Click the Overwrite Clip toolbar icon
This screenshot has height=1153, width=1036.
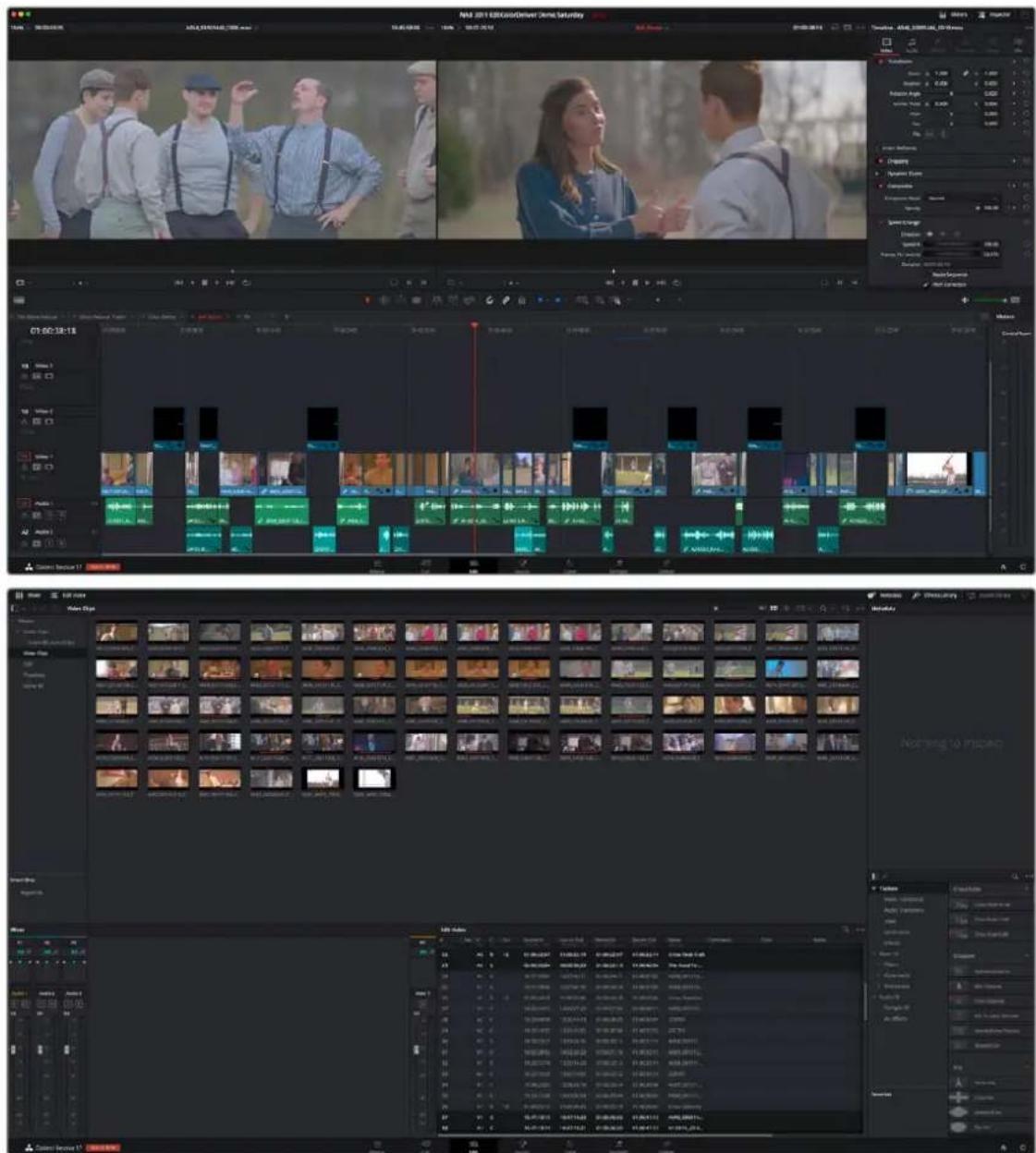(x=454, y=300)
